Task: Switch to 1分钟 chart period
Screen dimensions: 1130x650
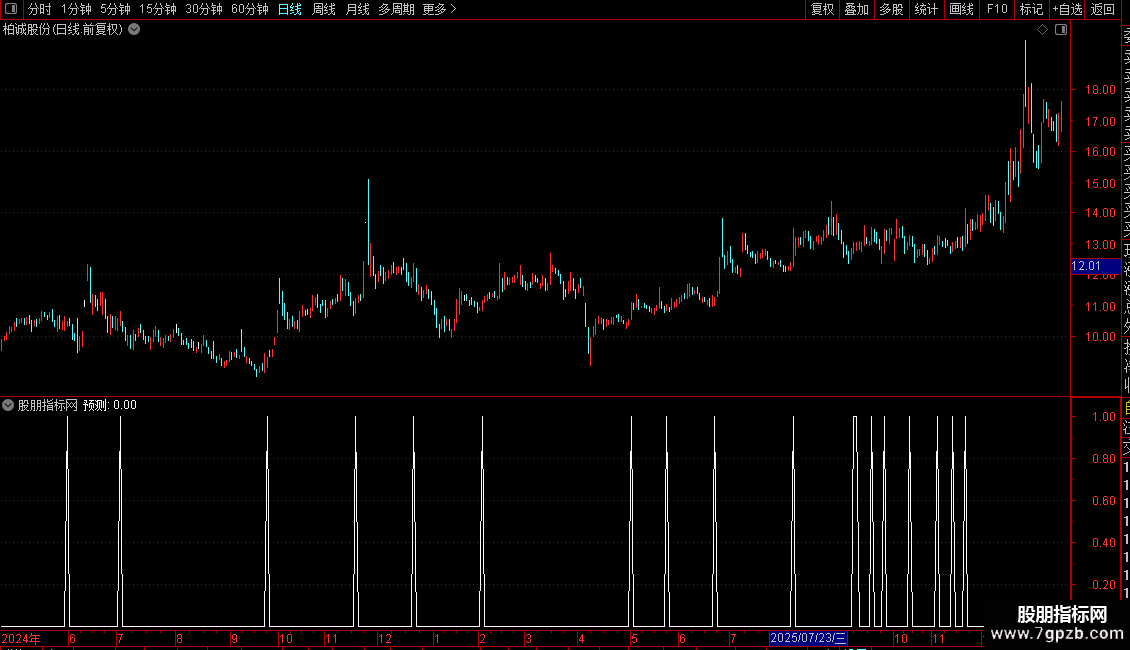Action: 76,9
